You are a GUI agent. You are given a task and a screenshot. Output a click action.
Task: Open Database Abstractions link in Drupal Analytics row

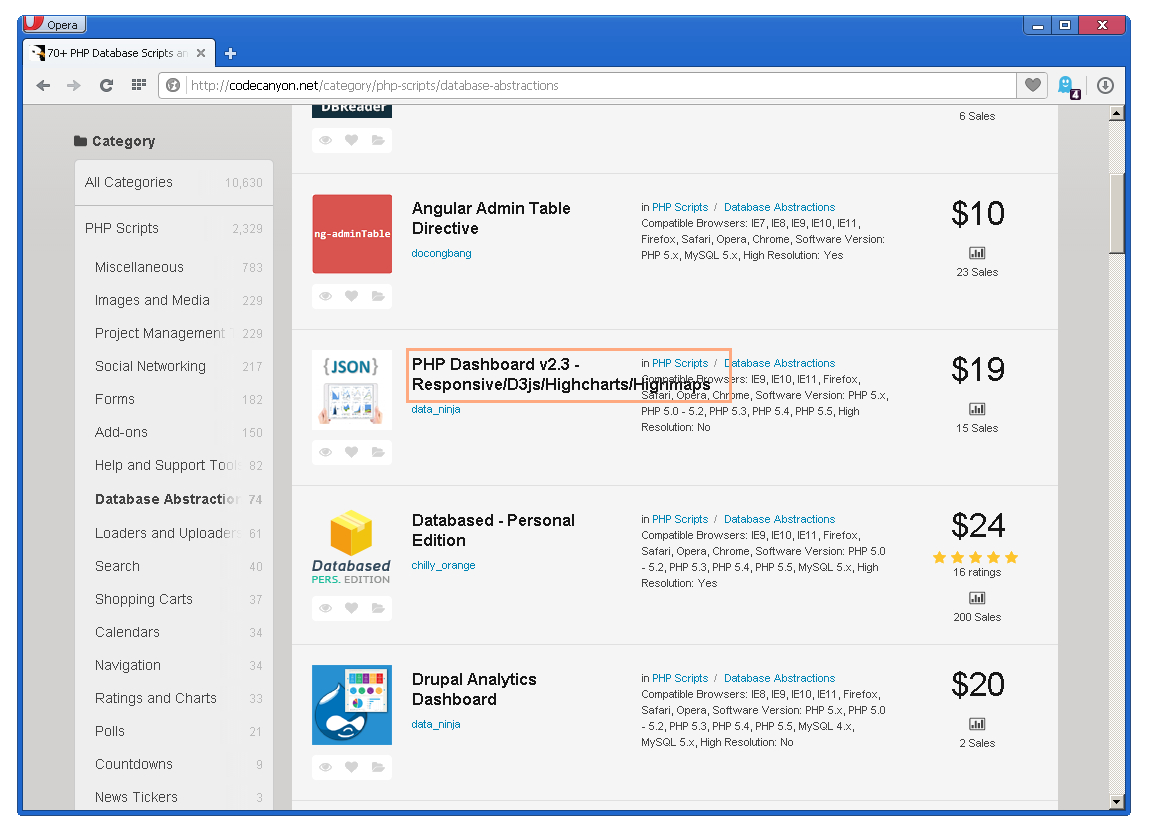pyautogui.click(x=780, y=678)
